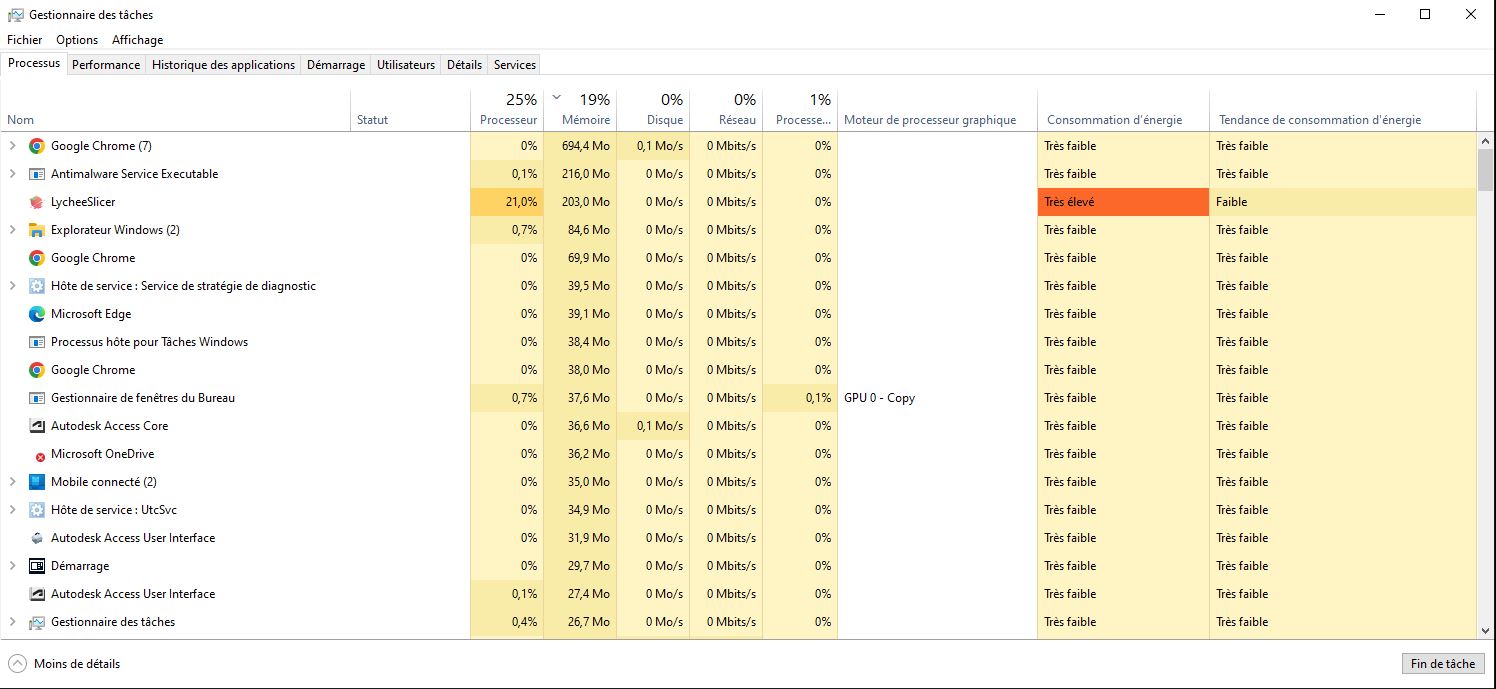Click the Mobile connecté (2) icon
Viewport: 1496px width, 689px height.
(x=37, y=482)
